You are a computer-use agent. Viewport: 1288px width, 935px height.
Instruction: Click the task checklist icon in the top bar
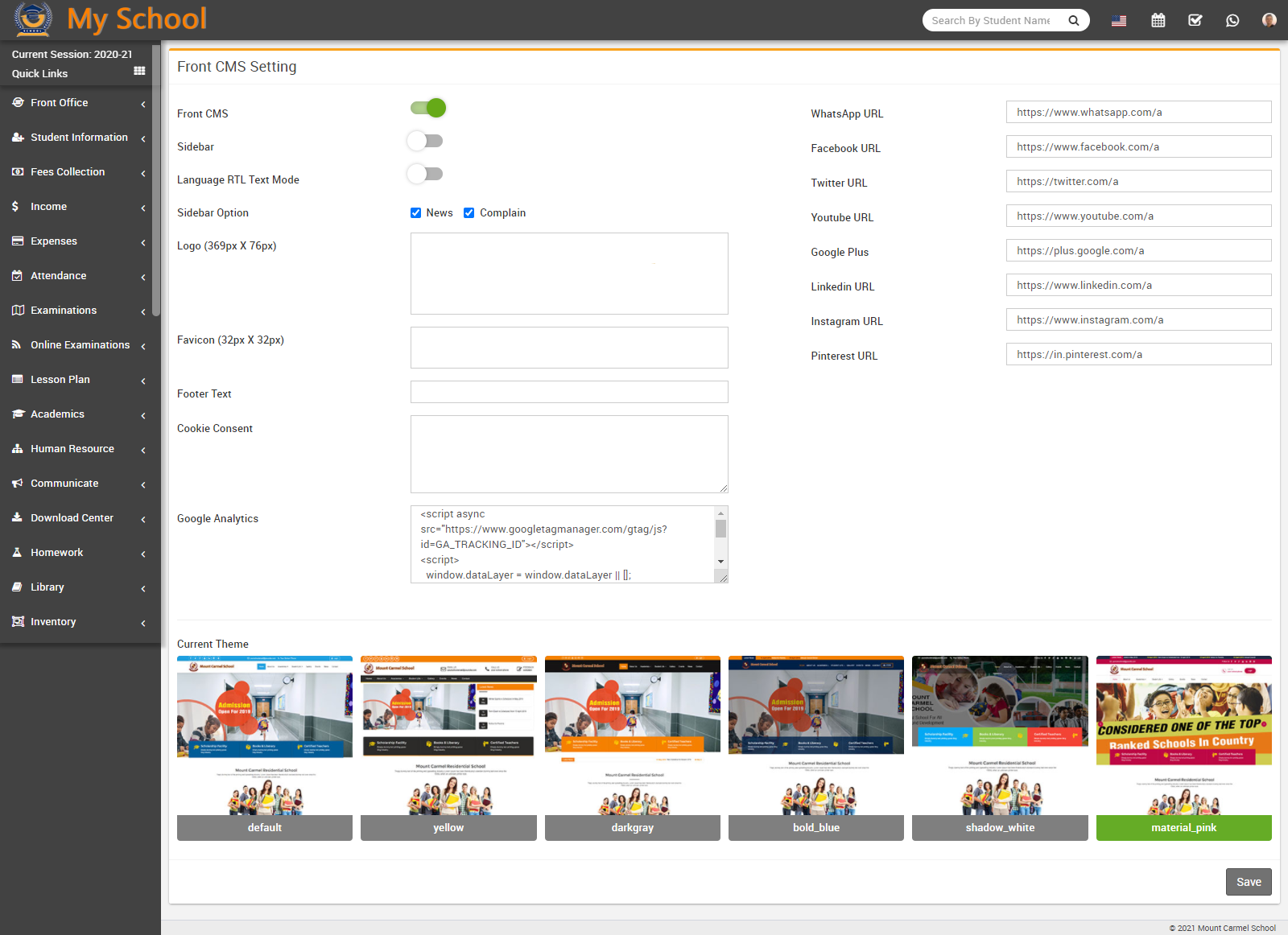click(1195, 20)
